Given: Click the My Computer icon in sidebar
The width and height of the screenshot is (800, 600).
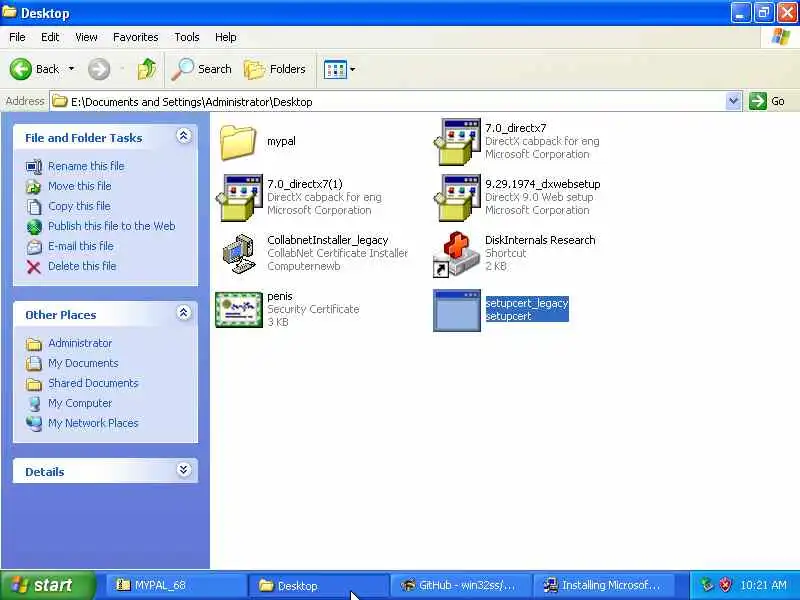Looking at the screenshot, I should point(34,404).
